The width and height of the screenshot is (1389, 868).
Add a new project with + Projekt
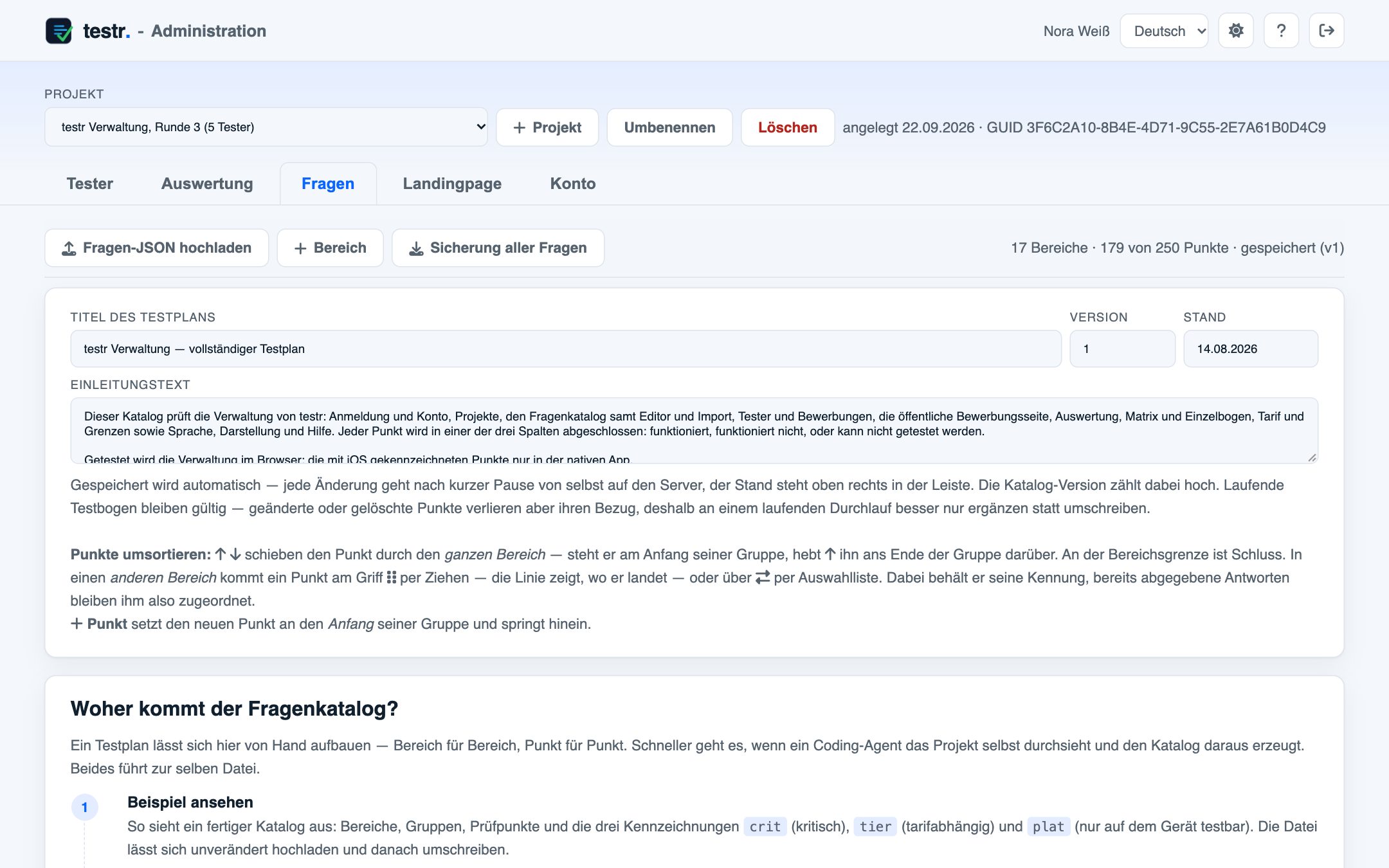pos(547,127)
